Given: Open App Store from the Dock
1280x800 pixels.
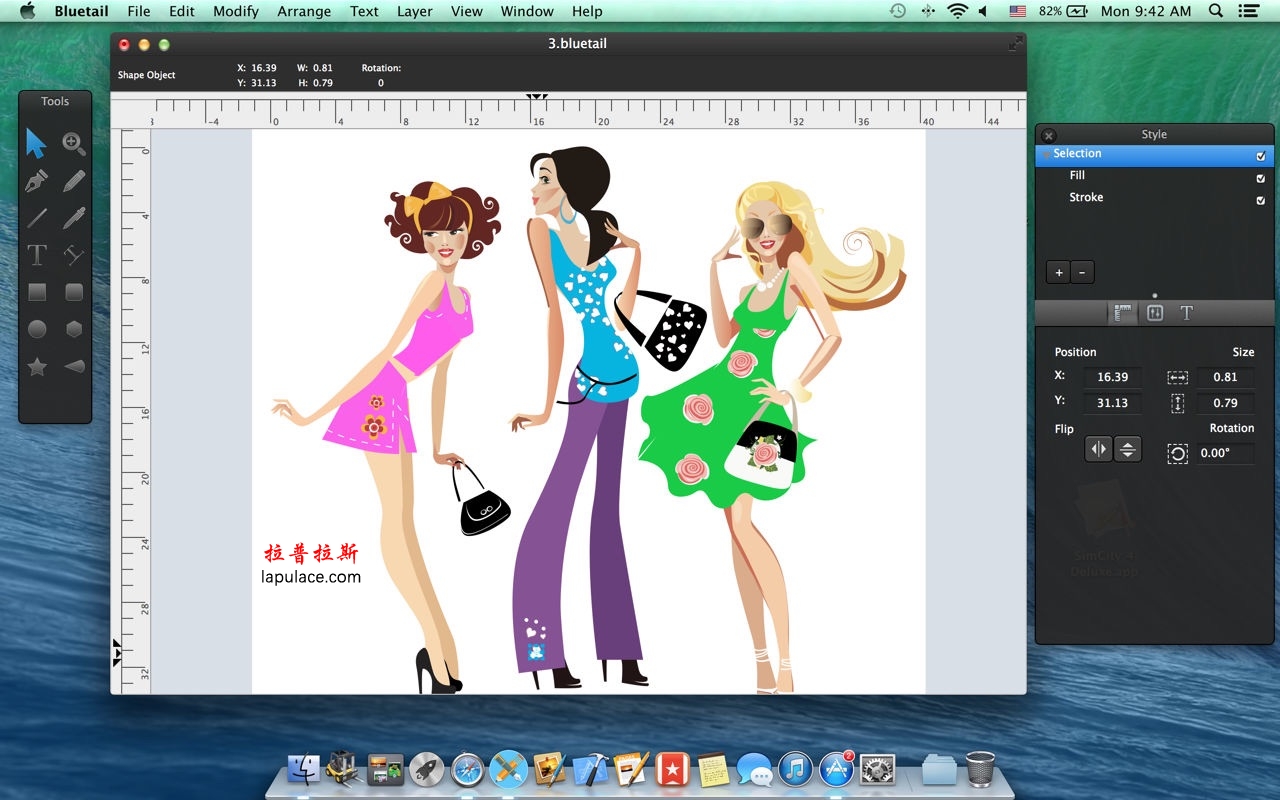Looking at the screenshot, I should [x=836, y=770].
